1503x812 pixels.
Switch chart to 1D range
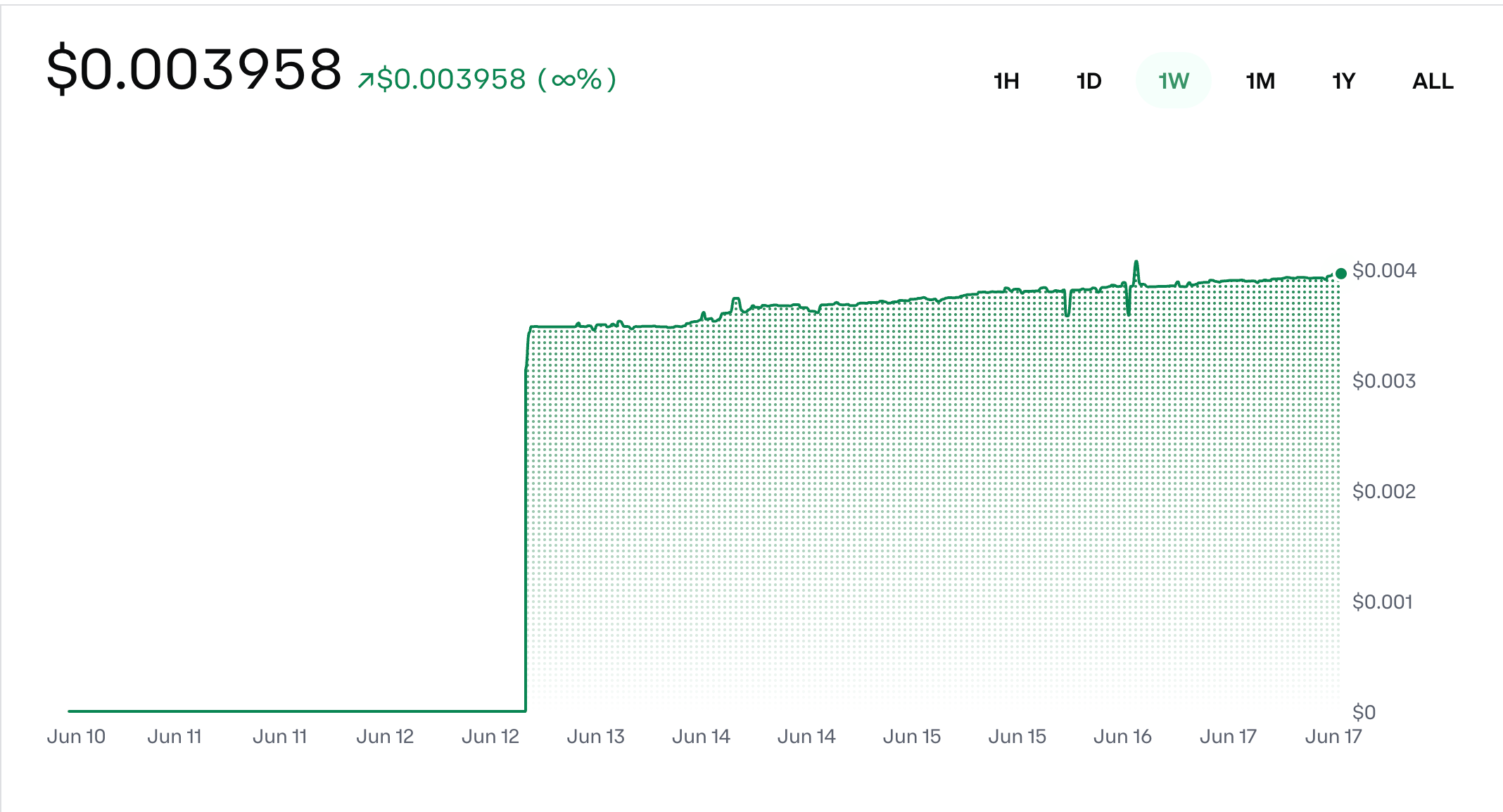tap(1089, 81)
